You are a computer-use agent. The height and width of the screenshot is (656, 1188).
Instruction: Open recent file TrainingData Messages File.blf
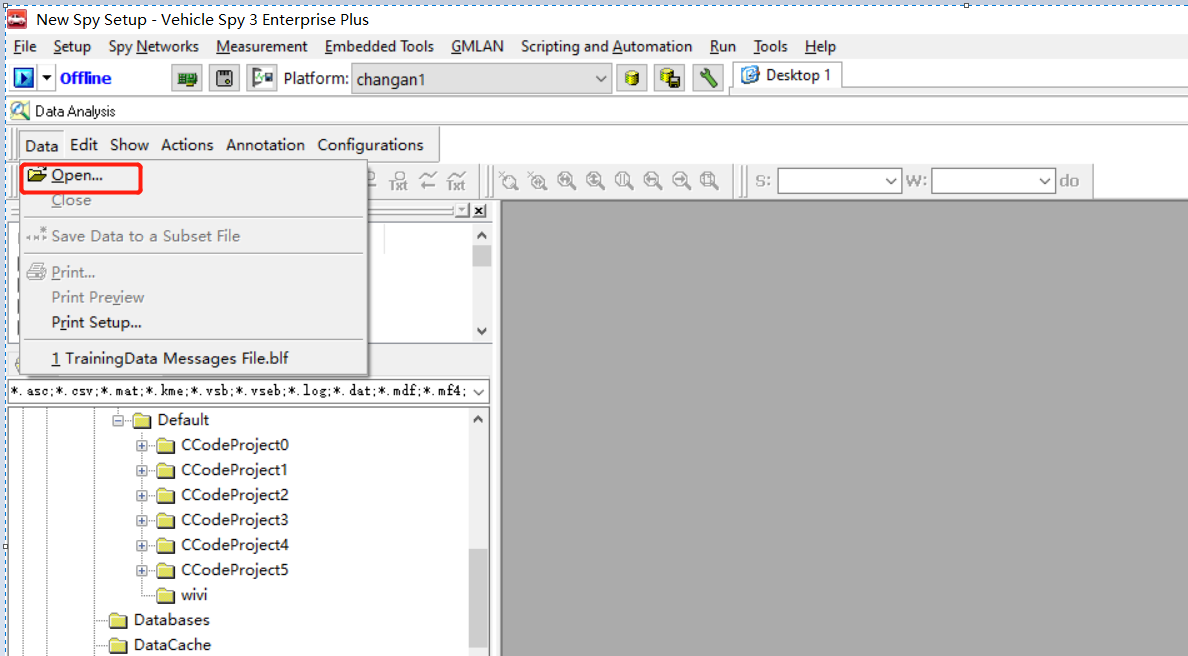(x=170, y=358)
